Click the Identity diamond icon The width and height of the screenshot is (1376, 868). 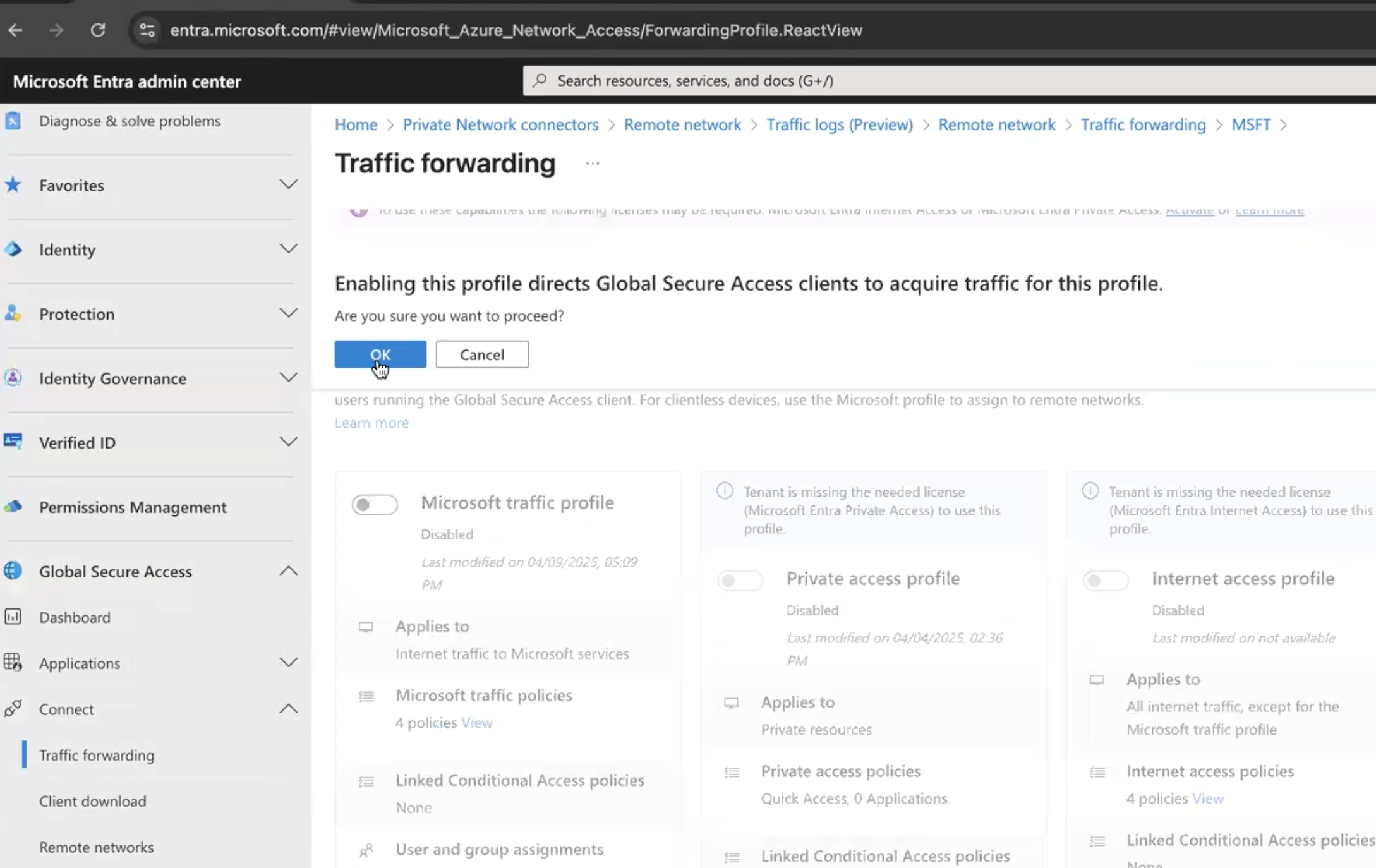13,250
